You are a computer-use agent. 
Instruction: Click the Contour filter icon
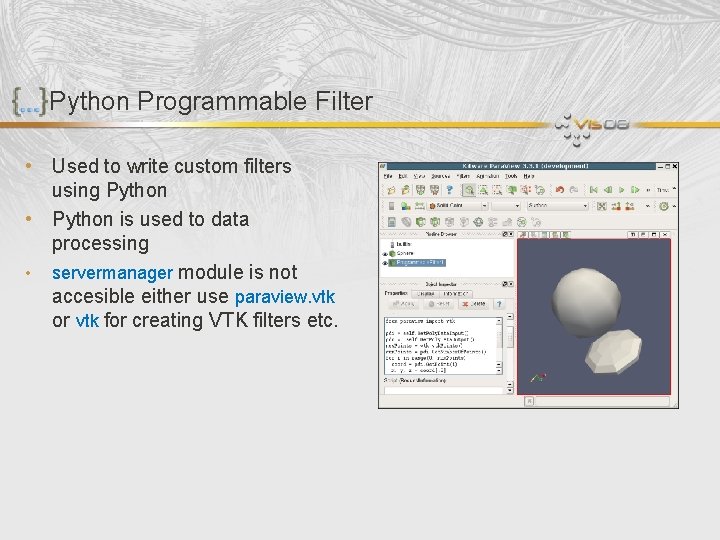click(x=406, y=222)
